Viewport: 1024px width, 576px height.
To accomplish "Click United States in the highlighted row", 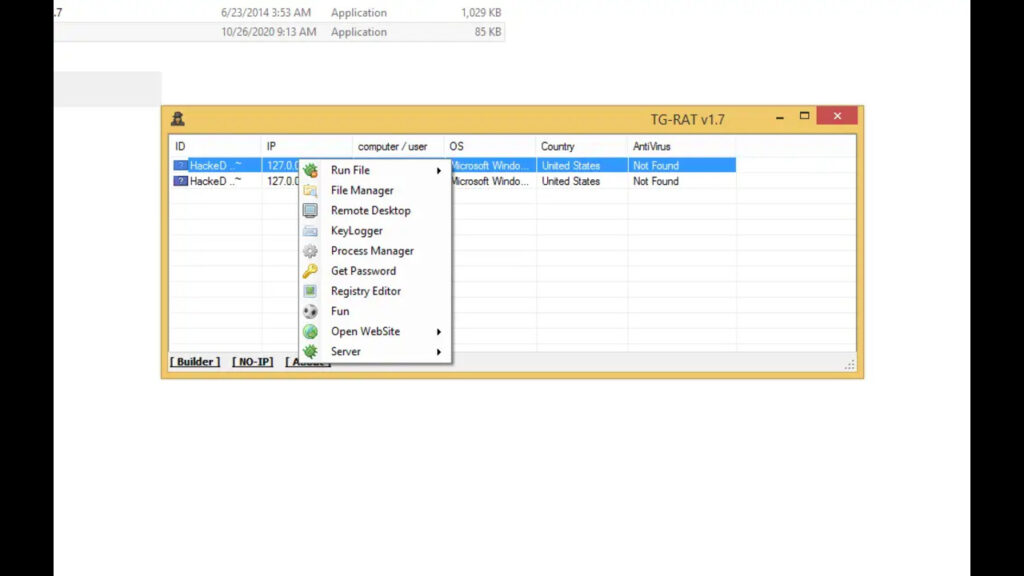I will (571, 166).
